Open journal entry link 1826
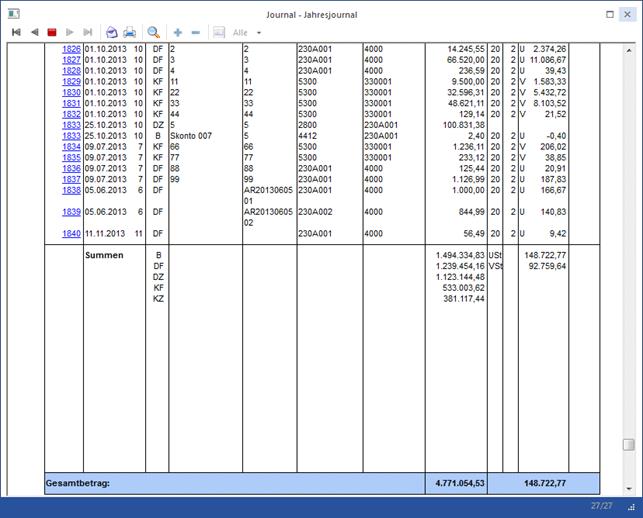 71,48
